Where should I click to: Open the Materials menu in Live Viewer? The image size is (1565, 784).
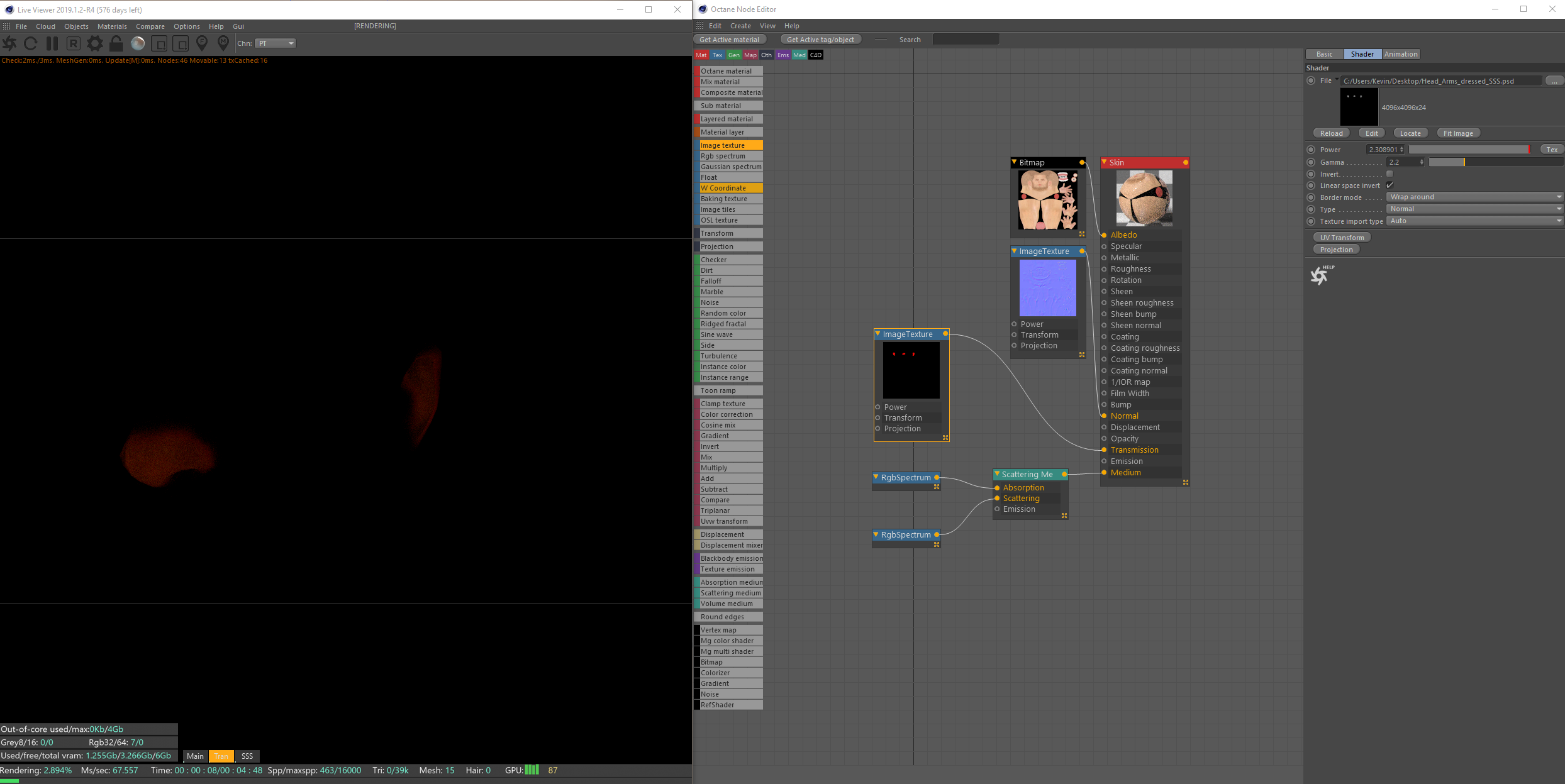(x=112, y=26)
